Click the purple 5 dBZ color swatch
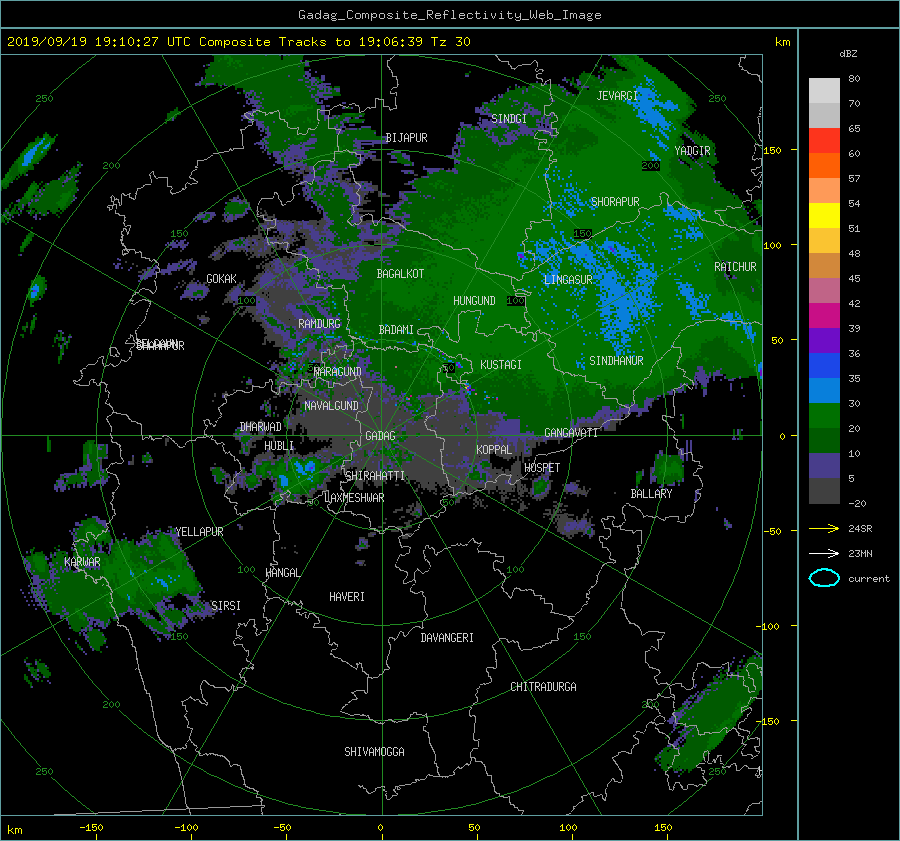Screen dimensions: 900x841 click(x=824, y=466)
